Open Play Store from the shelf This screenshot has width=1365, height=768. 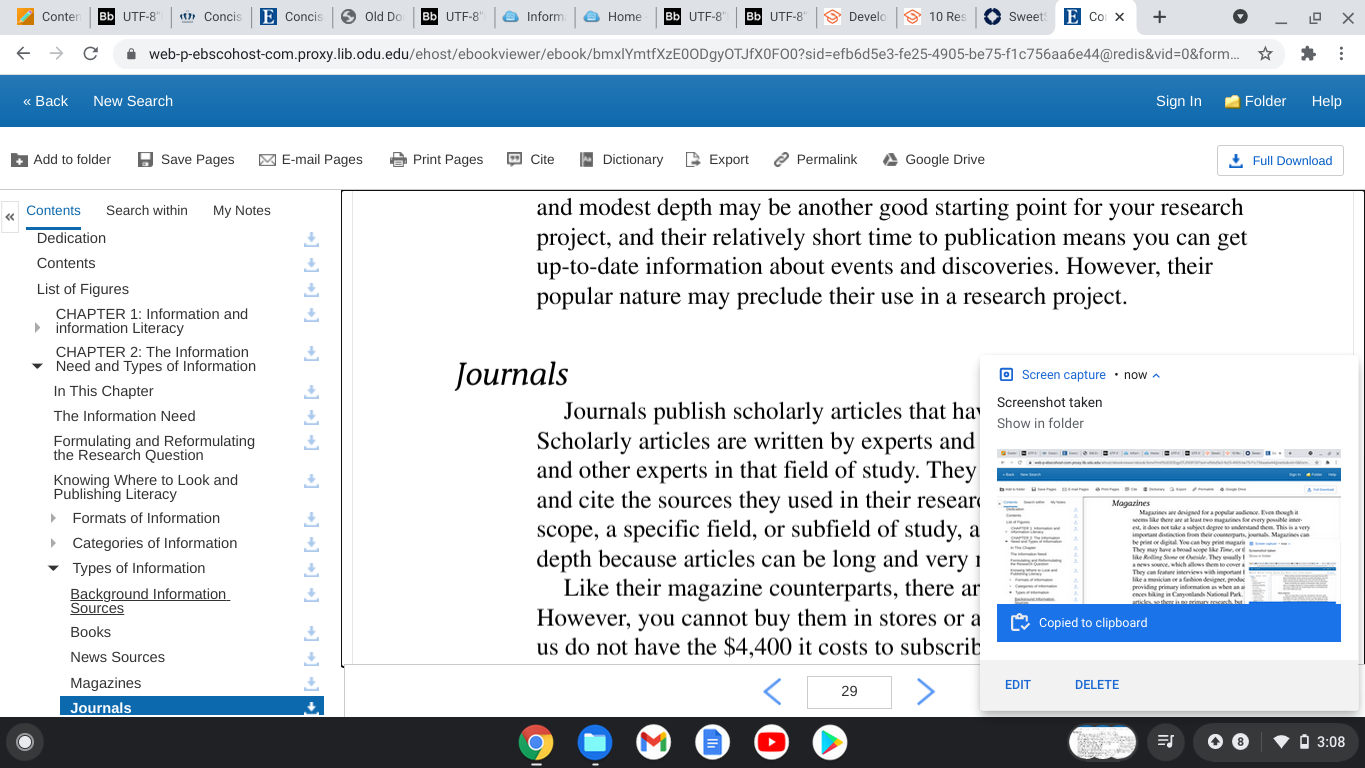(x=830, y=742)
